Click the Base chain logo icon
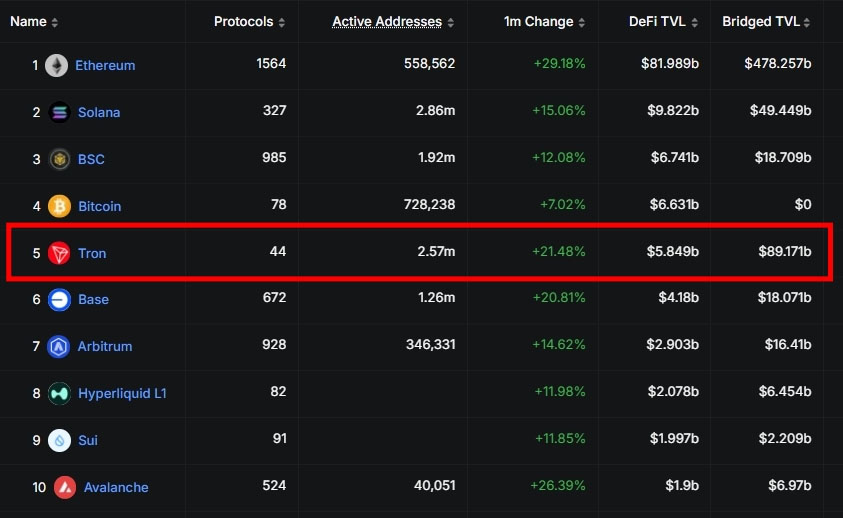This screenshot has width=843, height=518. [x=59, y=300]
